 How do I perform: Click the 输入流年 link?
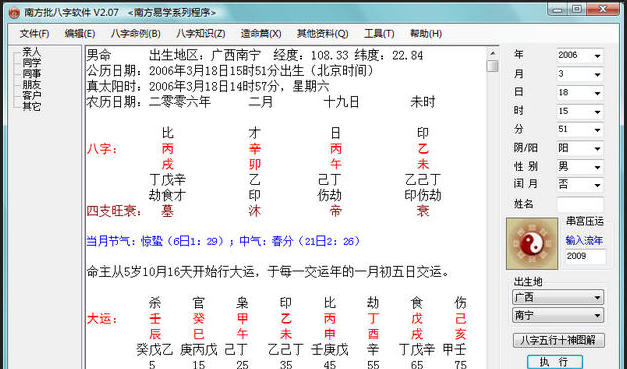coord(584,241)
